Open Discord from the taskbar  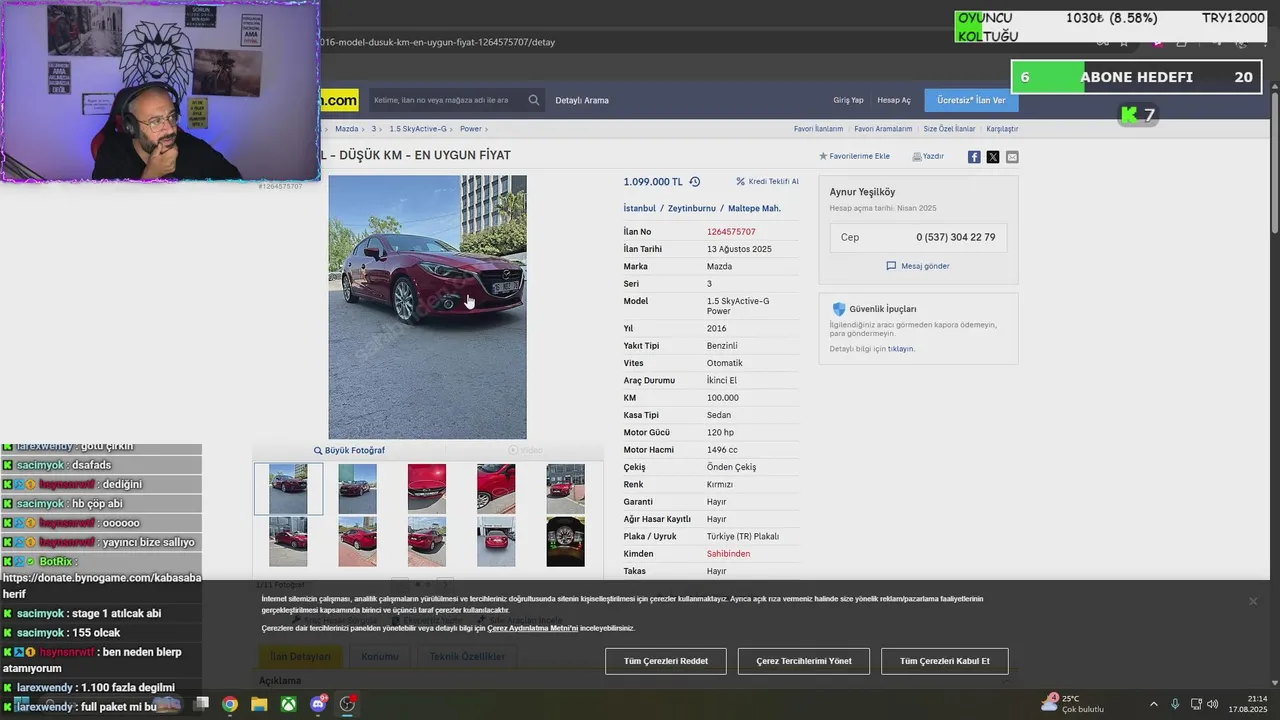click(318, 704)
